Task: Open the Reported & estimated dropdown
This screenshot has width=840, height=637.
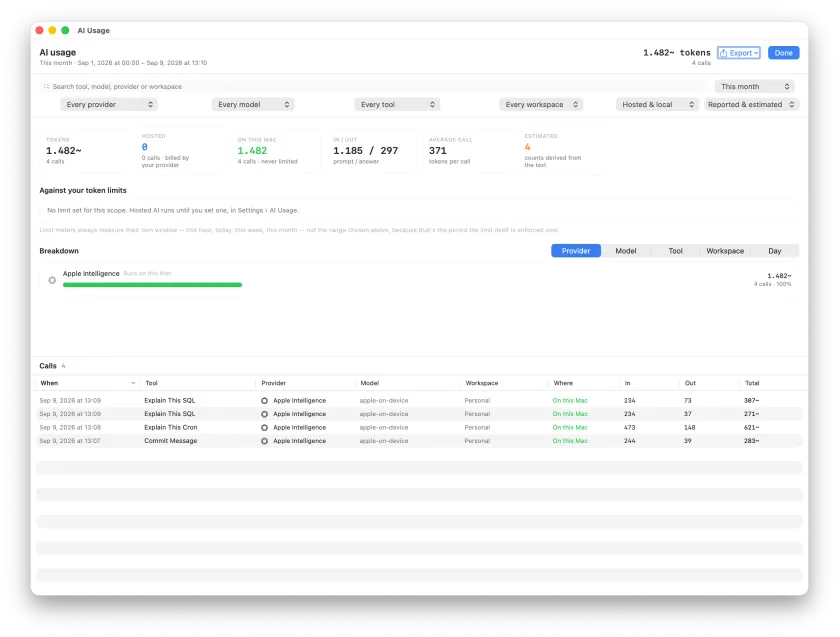Action: [751, 104]
